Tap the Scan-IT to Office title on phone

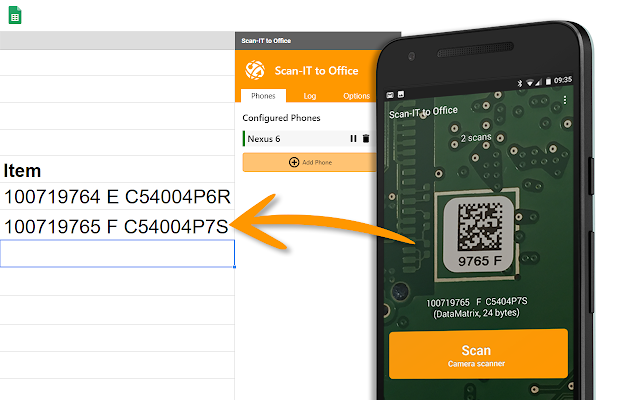click(423, 112)
